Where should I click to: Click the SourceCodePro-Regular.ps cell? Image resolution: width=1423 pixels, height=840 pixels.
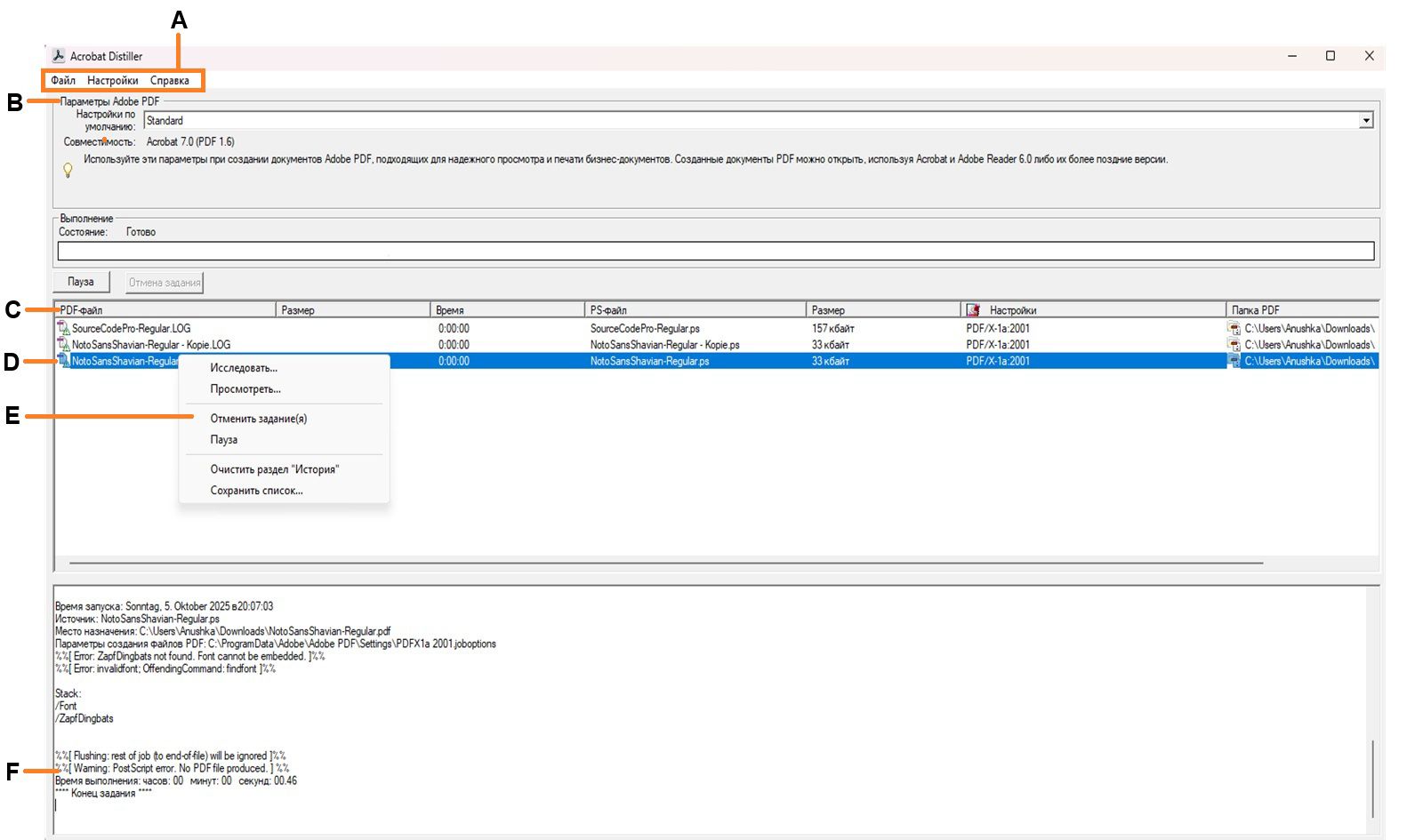coord(645,328)
